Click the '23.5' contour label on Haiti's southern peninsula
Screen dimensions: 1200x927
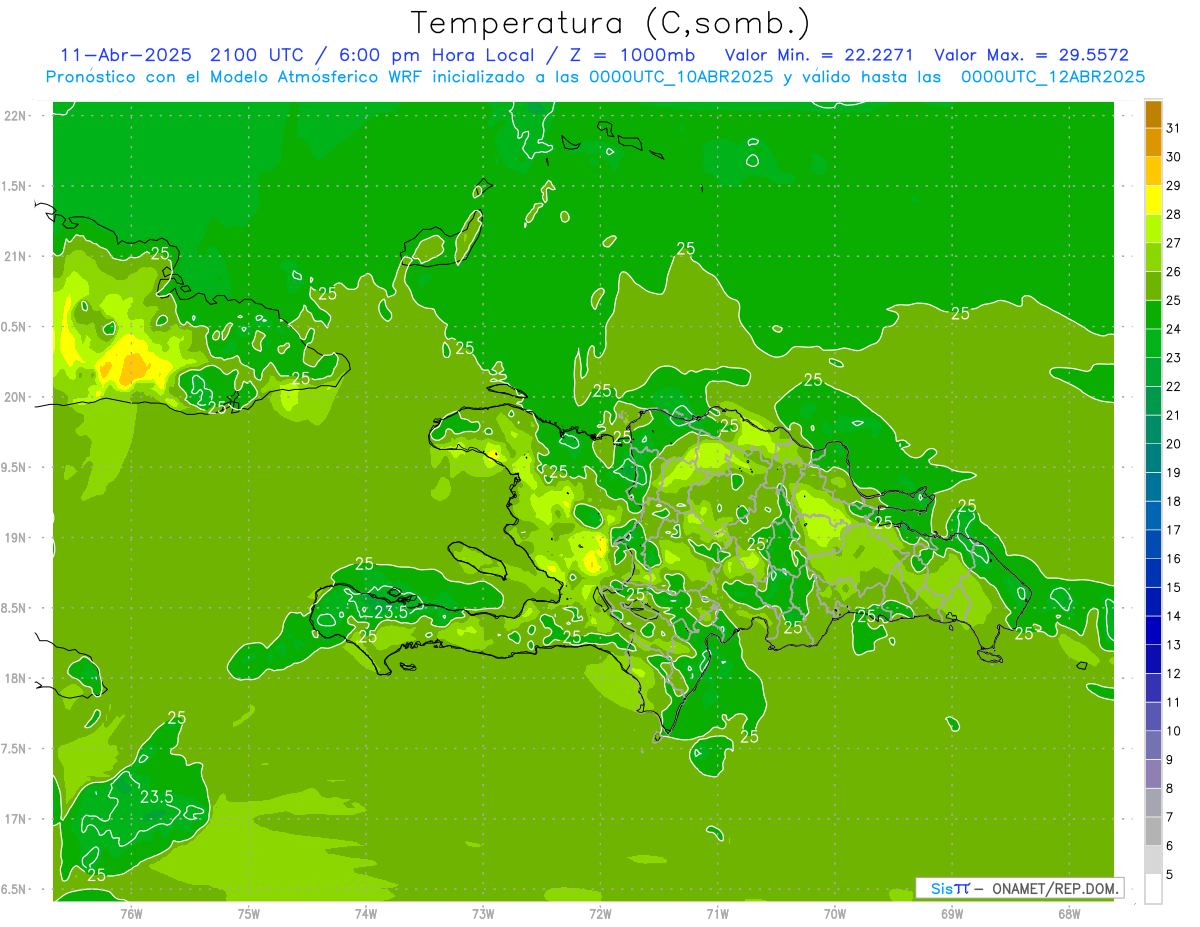391,612
